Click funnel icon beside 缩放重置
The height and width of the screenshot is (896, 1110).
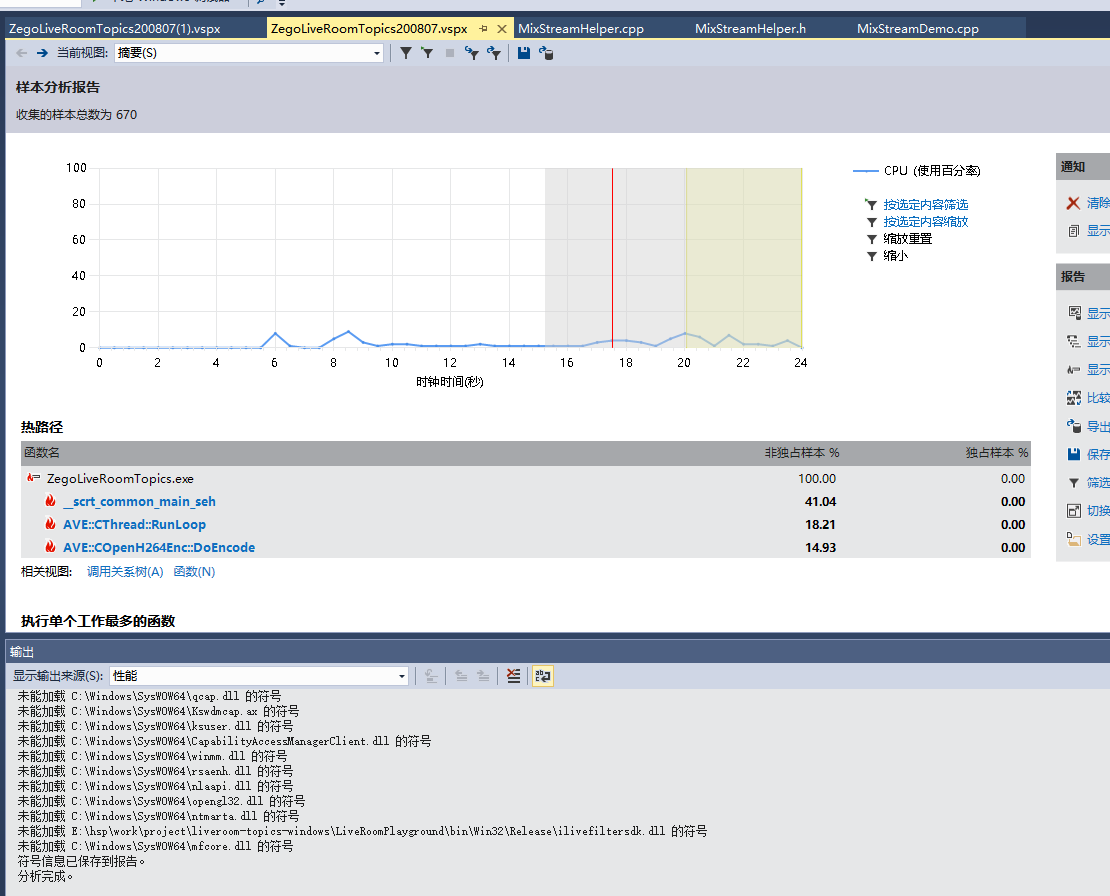click(x=871, y=239)
